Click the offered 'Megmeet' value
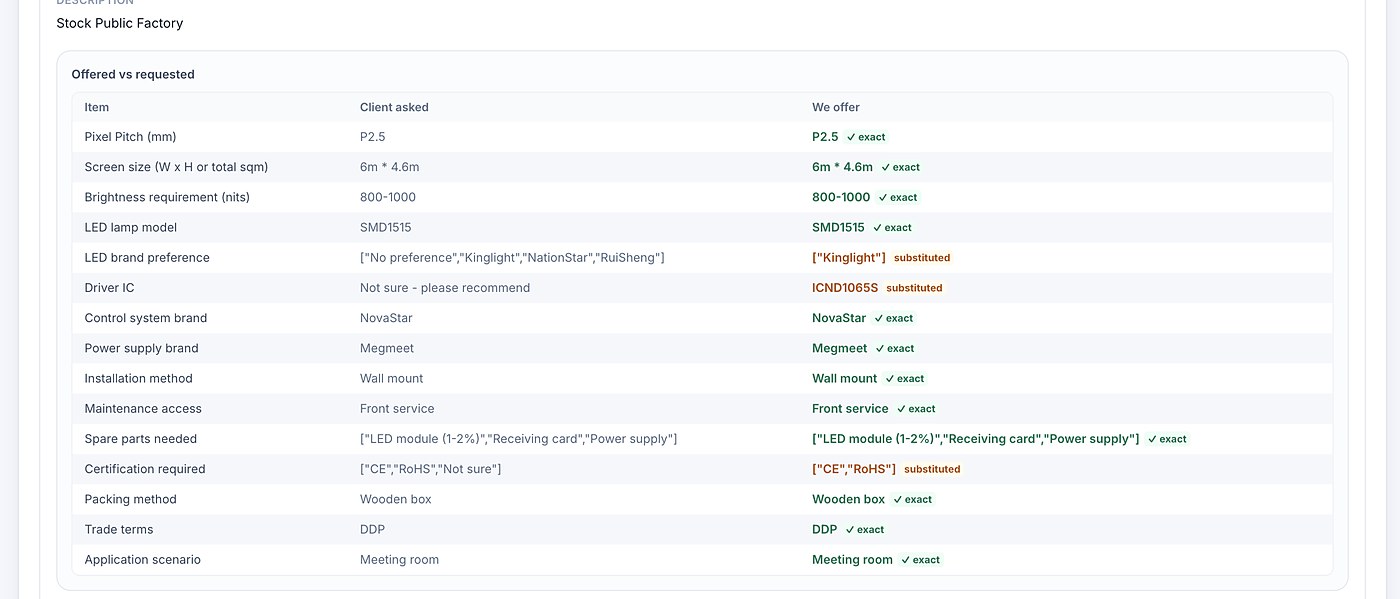The image size is (1400, 599). point(840,348)
